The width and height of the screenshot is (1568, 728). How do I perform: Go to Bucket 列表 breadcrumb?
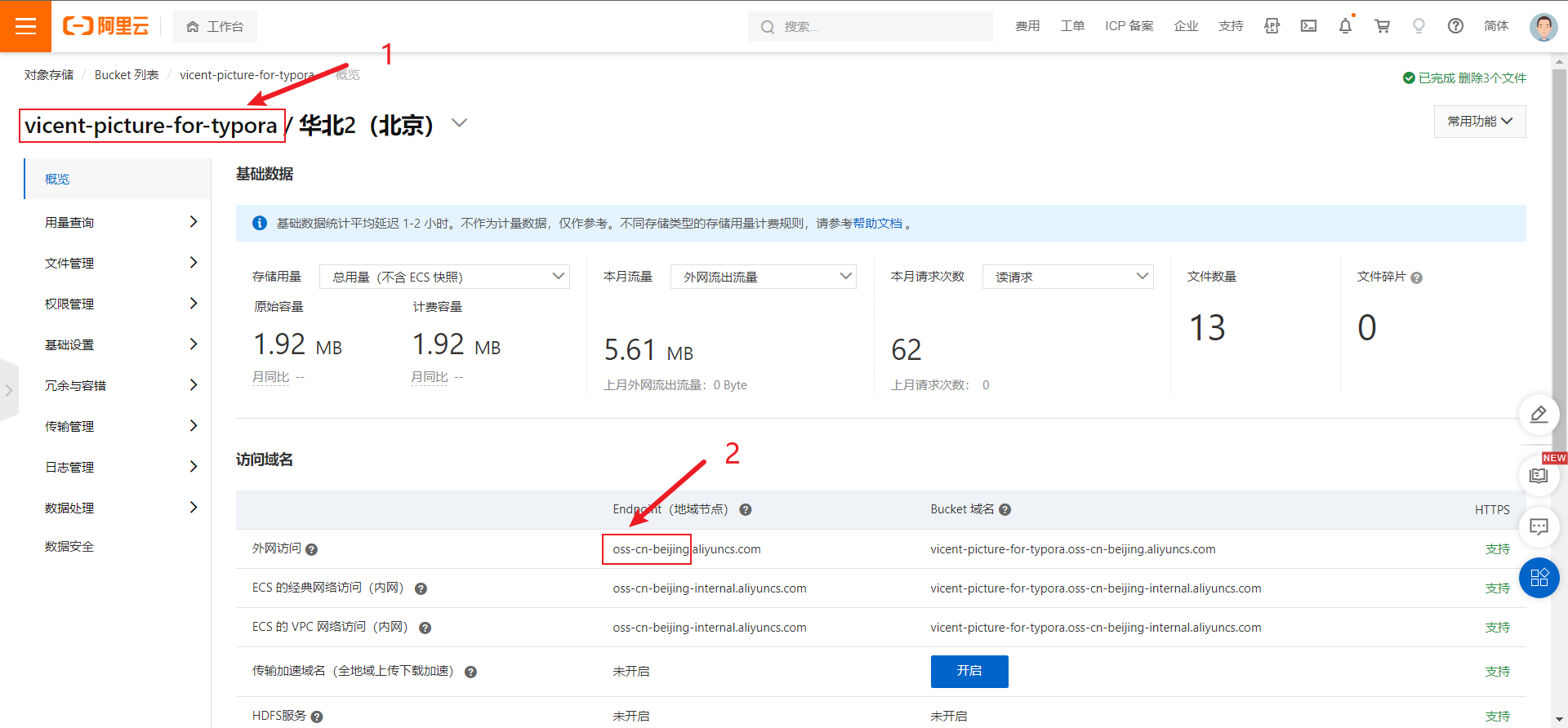[127, 75]
